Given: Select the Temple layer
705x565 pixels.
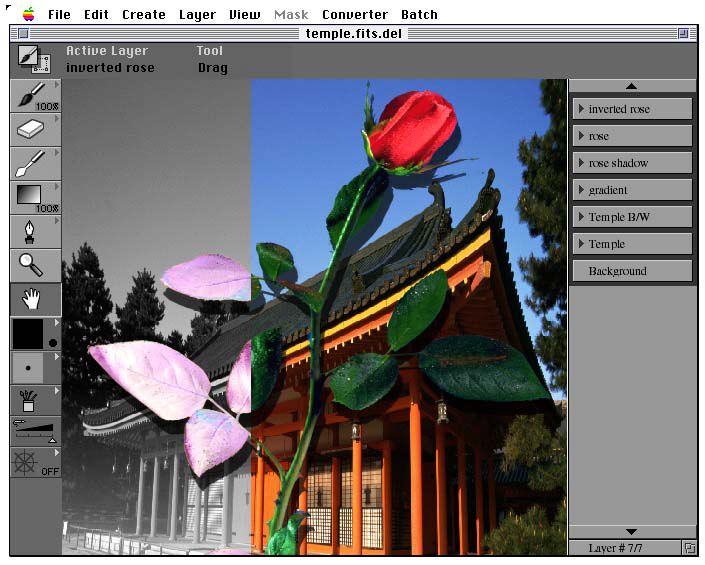Looking at the screenshot, I should pos(632,244).
